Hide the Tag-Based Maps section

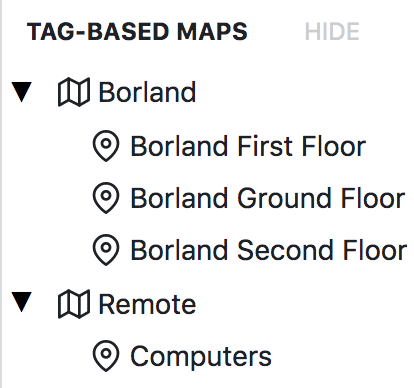pyautogui.click(x=332, y=32)
